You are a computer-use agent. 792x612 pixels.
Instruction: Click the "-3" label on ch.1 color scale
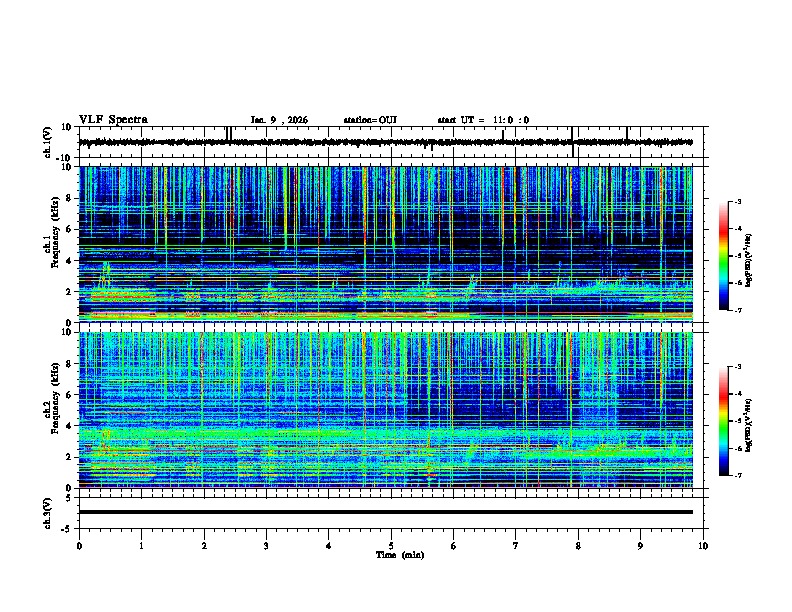click(737, 201)
